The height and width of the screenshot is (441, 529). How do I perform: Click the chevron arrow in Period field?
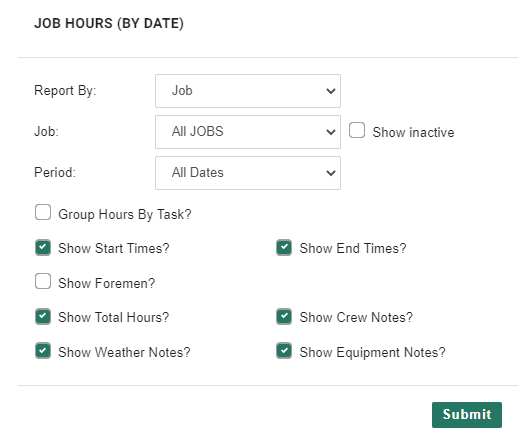point(331,173)
